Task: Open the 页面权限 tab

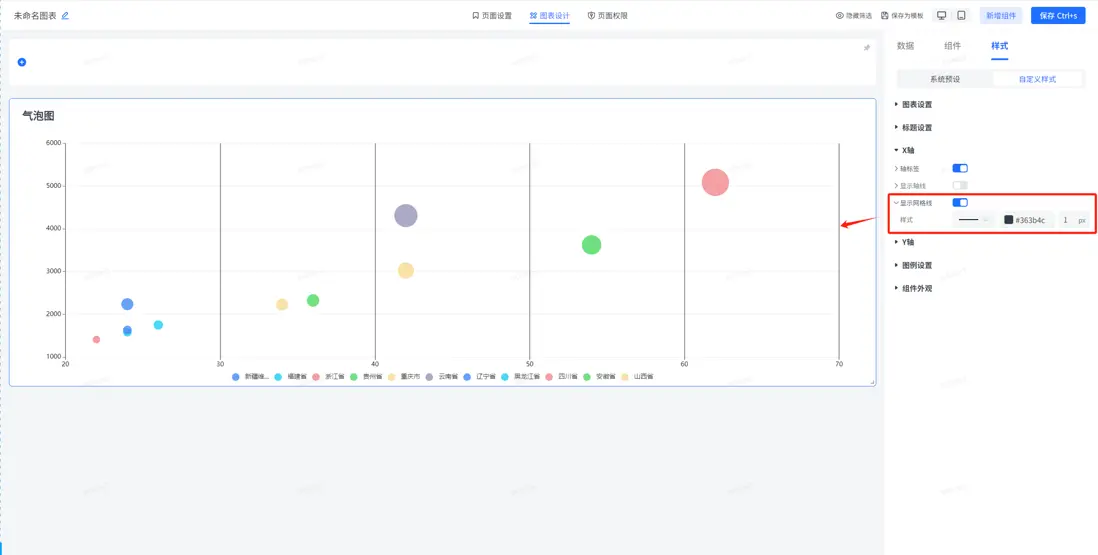Action: [x=607, y=15]
